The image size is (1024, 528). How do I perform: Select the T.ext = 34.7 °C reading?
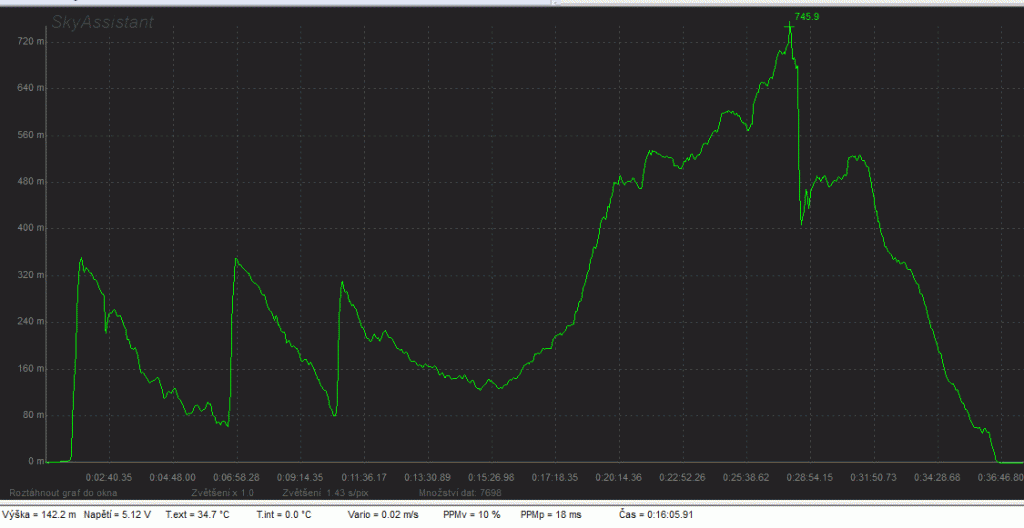coord(197,514)
